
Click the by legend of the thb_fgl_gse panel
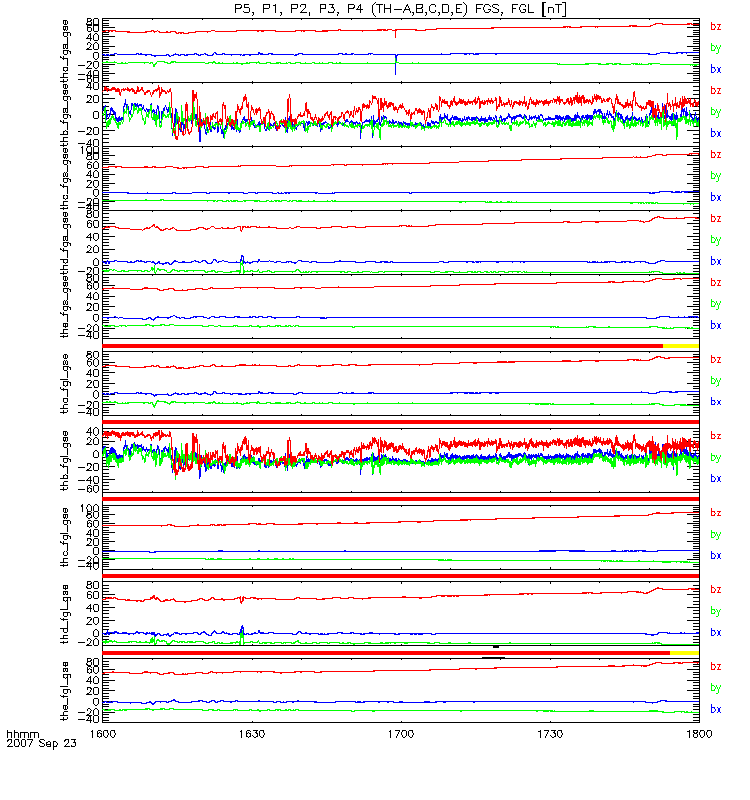716,458
